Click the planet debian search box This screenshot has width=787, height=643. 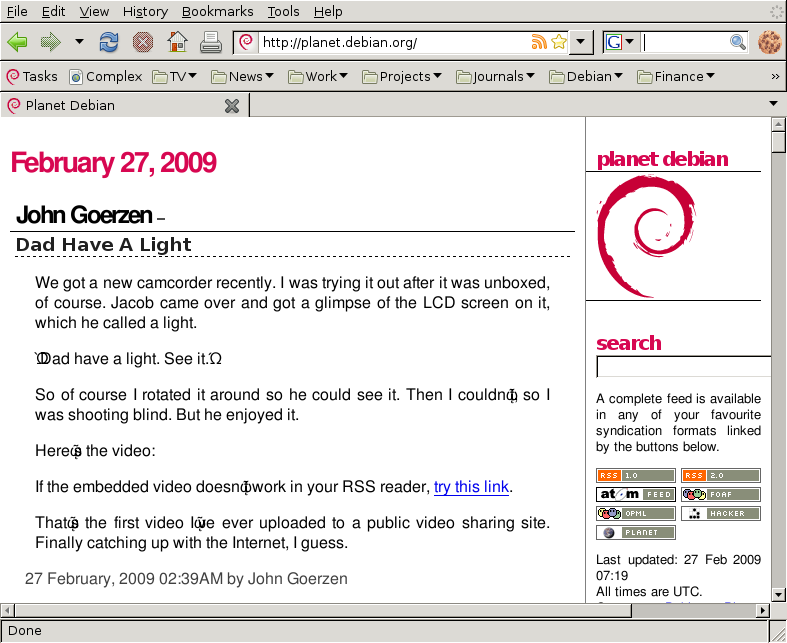683,367
